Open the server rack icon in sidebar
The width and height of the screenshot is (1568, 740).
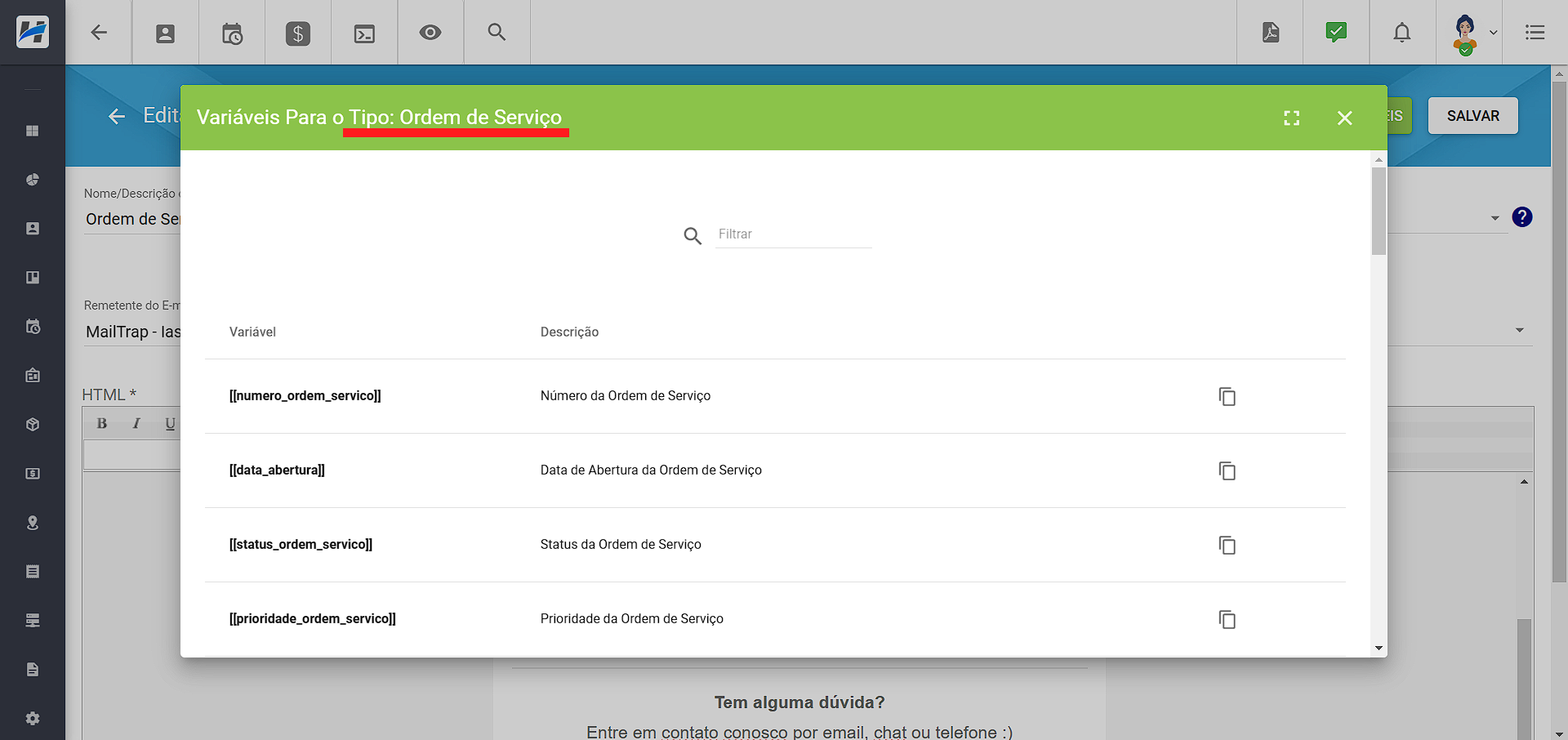click(33, 621)
